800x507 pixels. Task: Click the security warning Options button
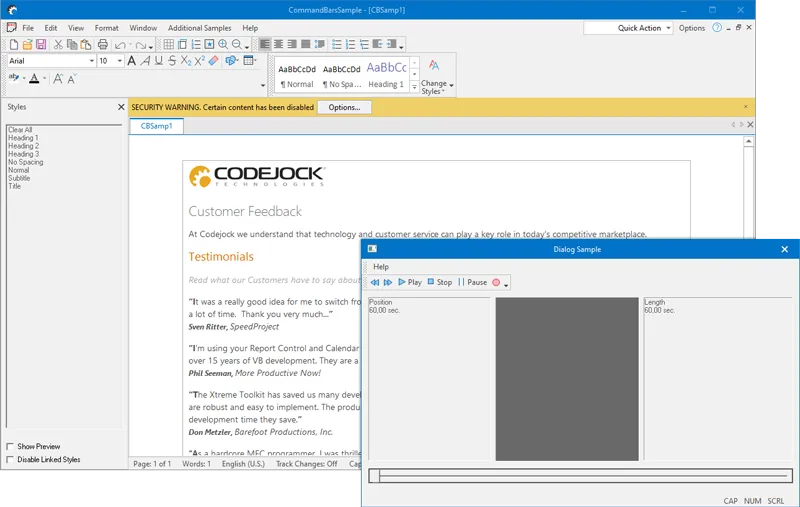coord(344,107)
